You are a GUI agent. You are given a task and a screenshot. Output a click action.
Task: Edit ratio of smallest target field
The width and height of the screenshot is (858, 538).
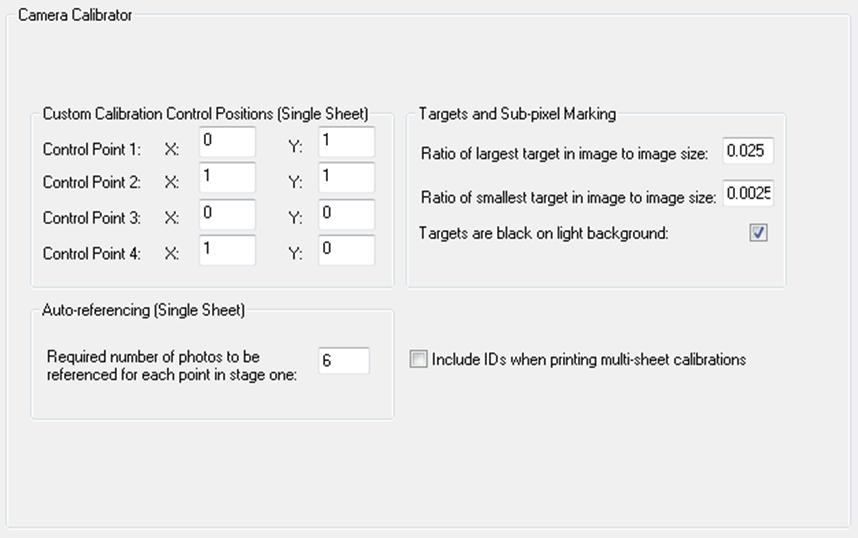point(748,194)
